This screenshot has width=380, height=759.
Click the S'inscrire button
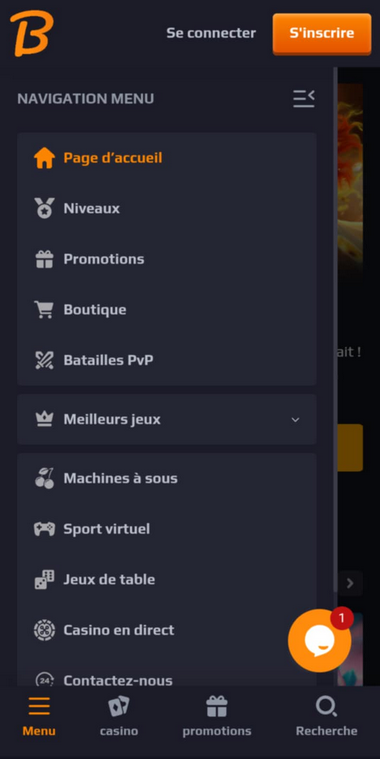322,33
